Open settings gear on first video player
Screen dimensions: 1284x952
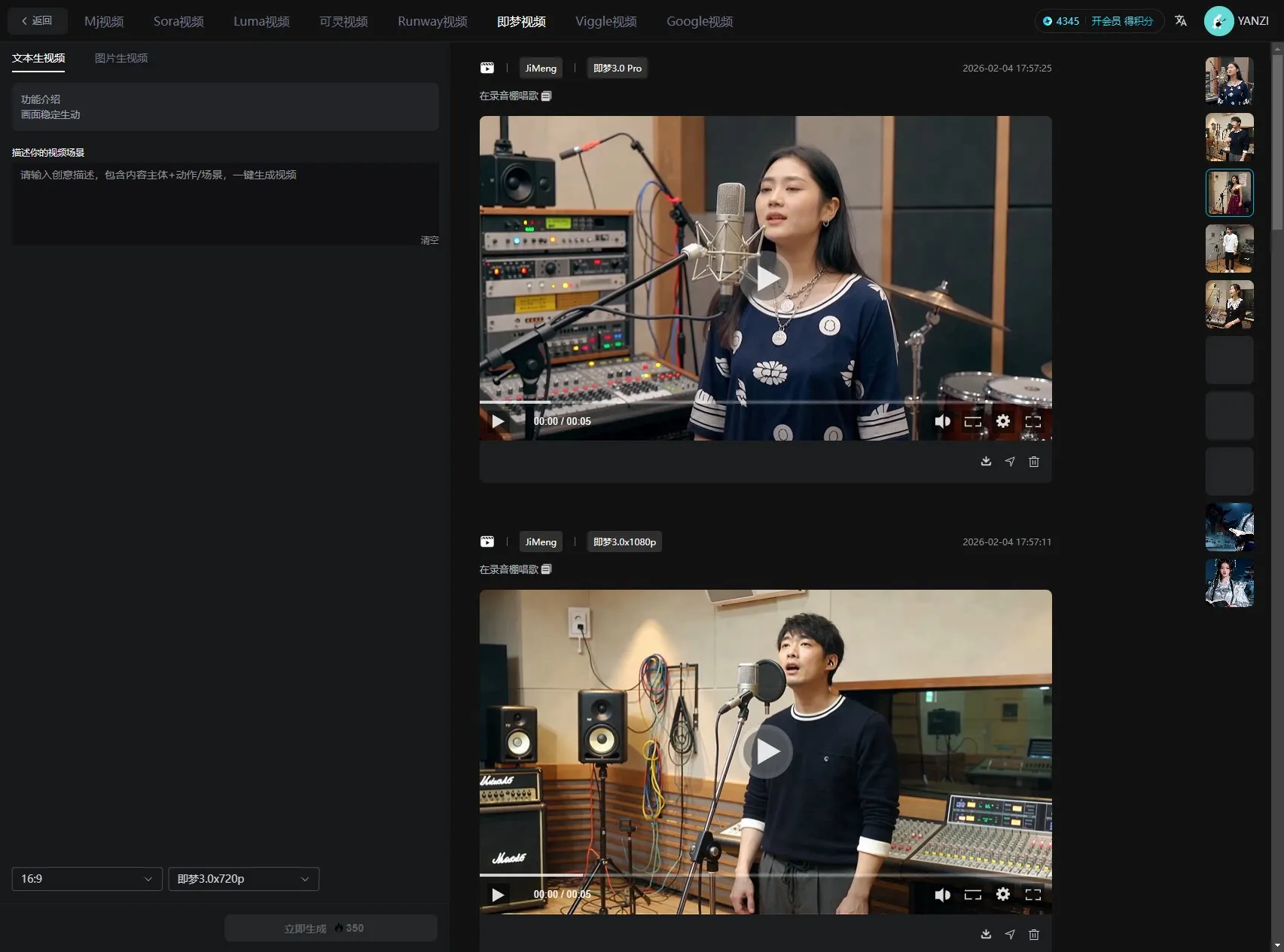(1003, 421)
